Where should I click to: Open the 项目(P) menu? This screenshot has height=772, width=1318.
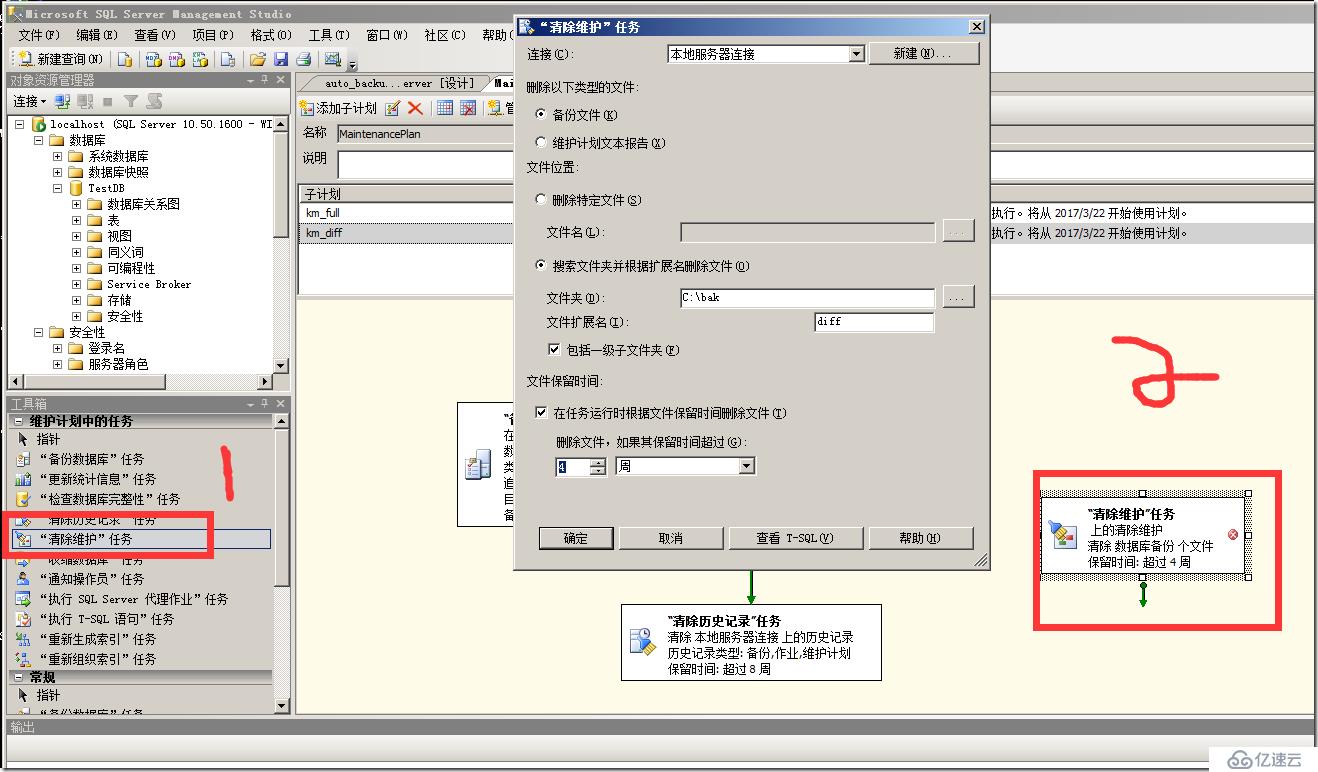click(x=213, y=35)
